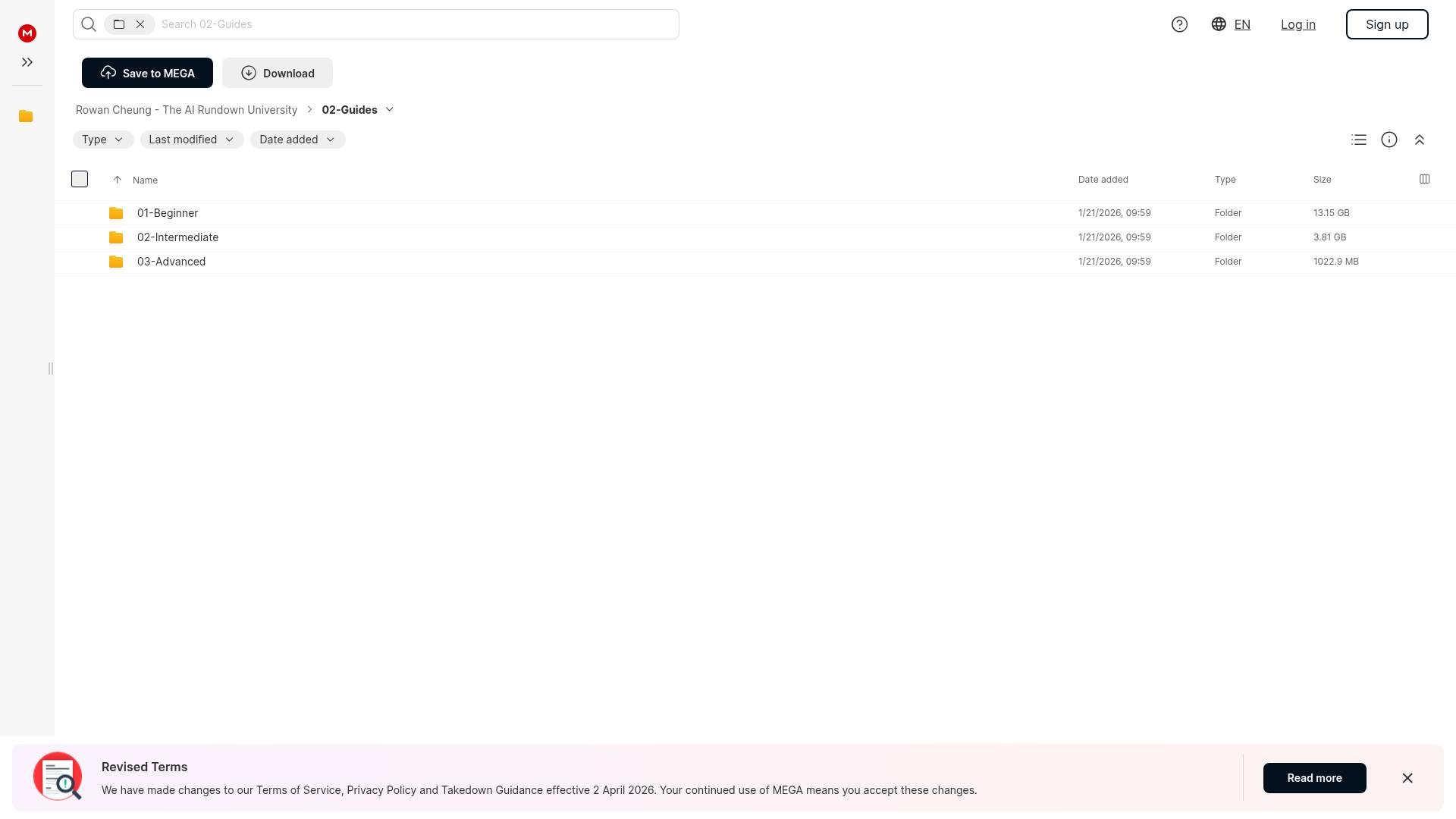Click the Save to MEGA button
This screenshot has height=819, width=1456.
pos(147,73)
